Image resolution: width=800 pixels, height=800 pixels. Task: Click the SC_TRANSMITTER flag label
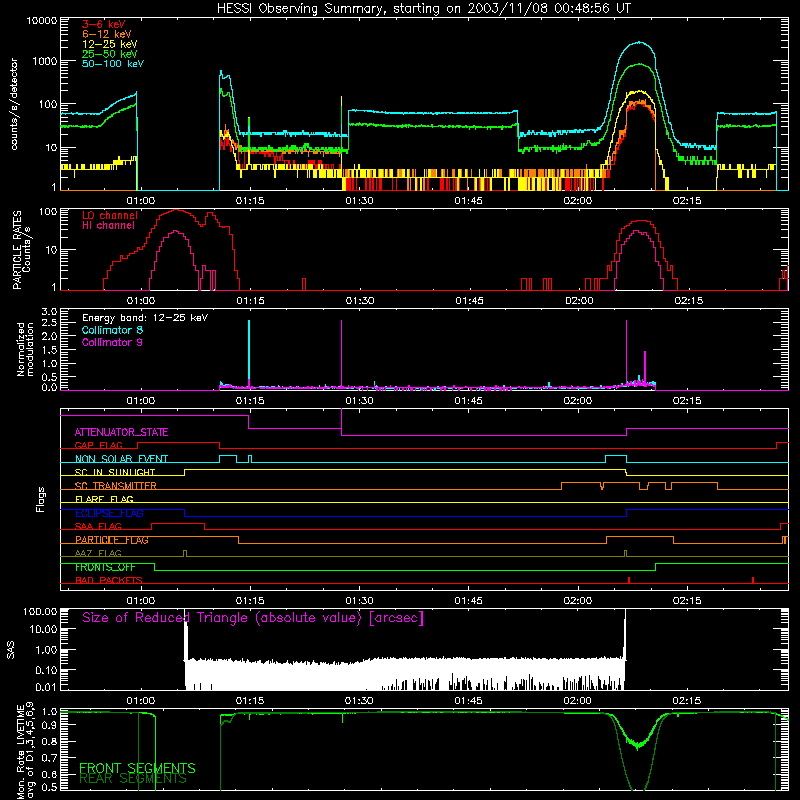[116, 486]
